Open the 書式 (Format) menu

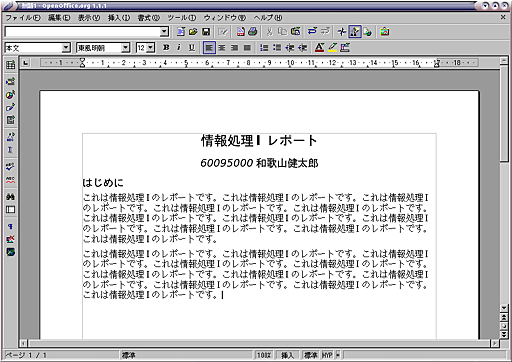tap(149, 18)
